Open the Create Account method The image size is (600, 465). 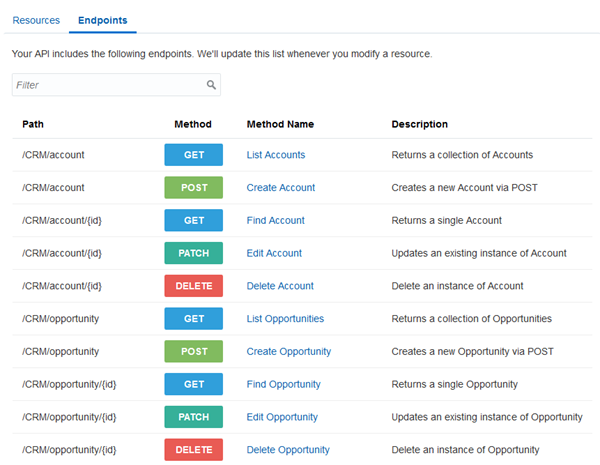coord(280,188)
